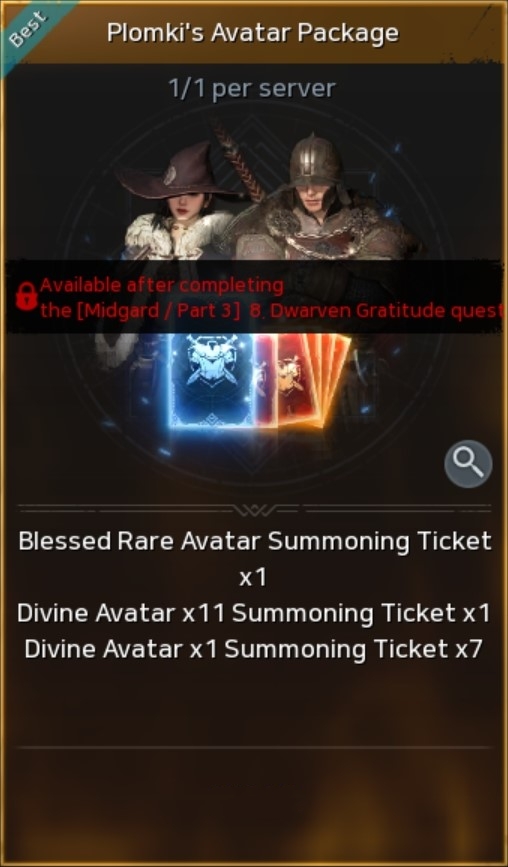Image resolution: width=508 pixels, height=867 pixels.
Task: Click the Plomki's Avatar Package title
Action: point(253,33)
